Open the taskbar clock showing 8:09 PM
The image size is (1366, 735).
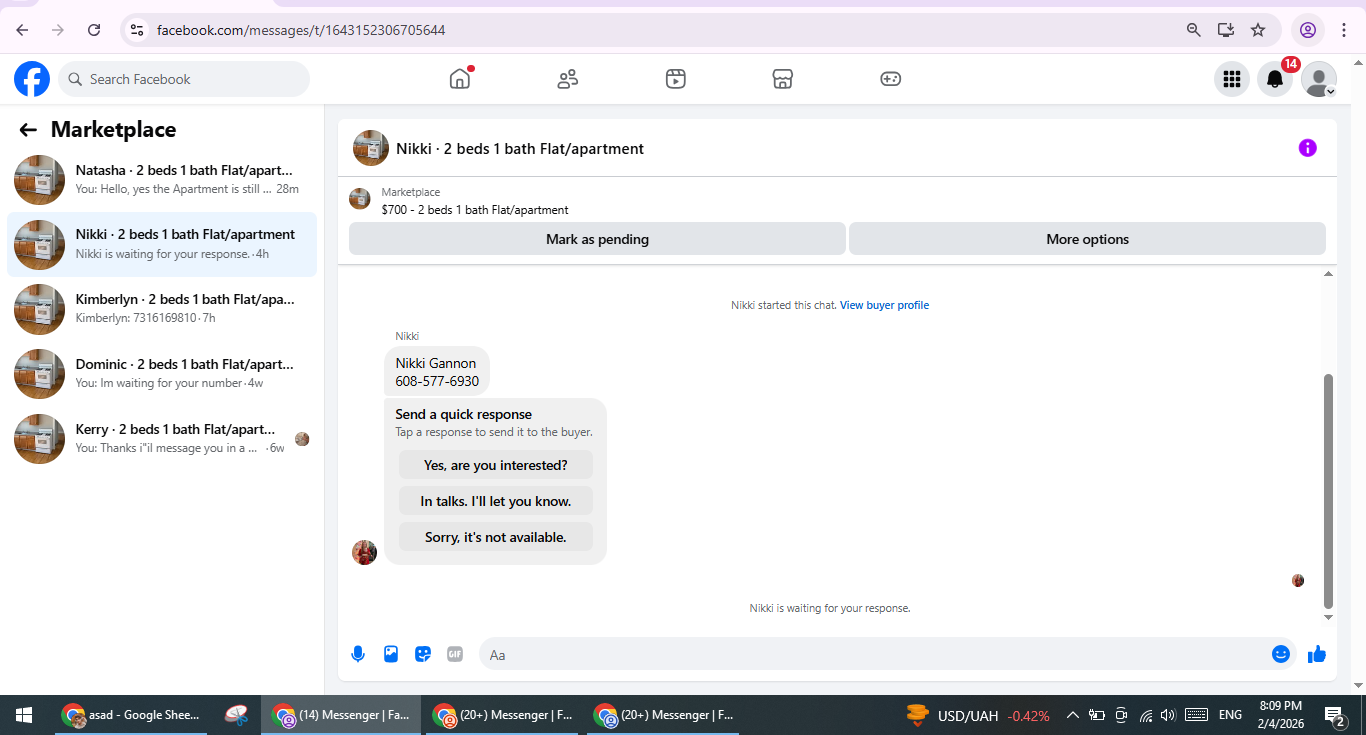[x=1281, y=715]
